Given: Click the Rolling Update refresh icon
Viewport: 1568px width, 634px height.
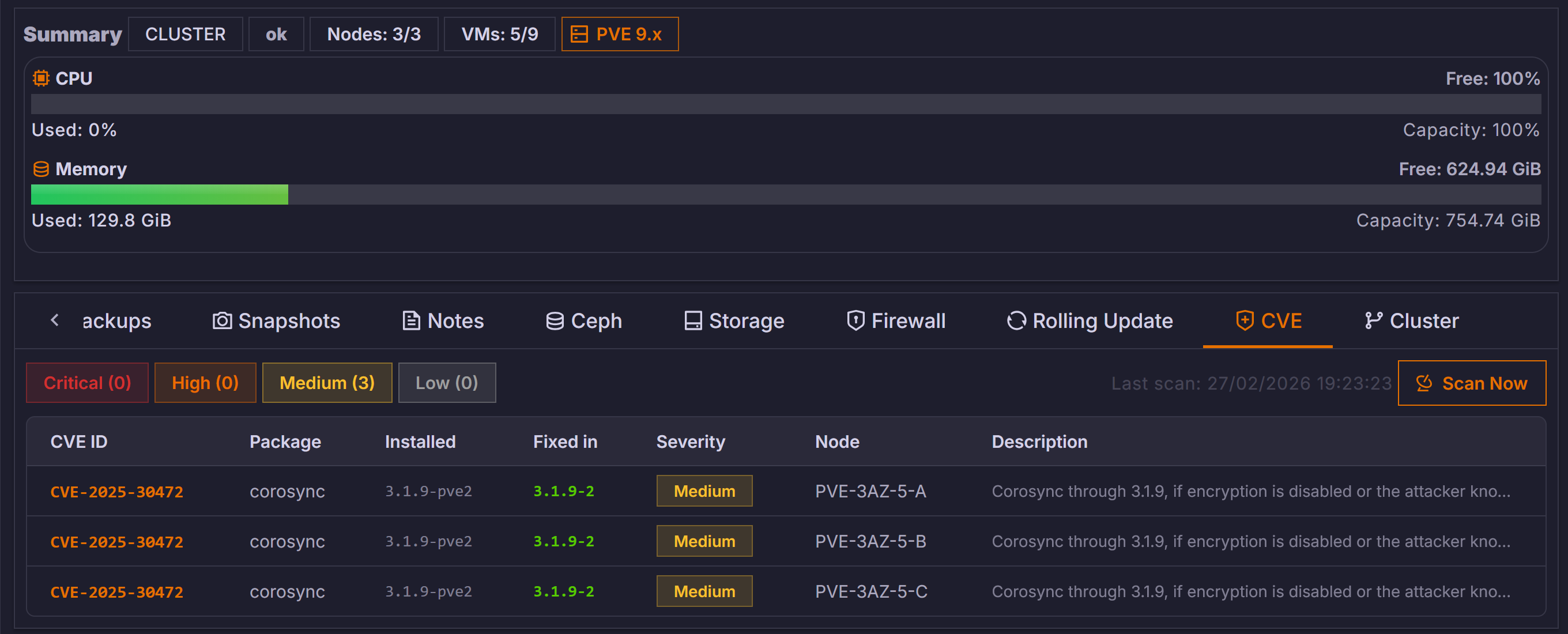Looking at the screenshot, I should pyautogui.click(x=1015, y=320).
